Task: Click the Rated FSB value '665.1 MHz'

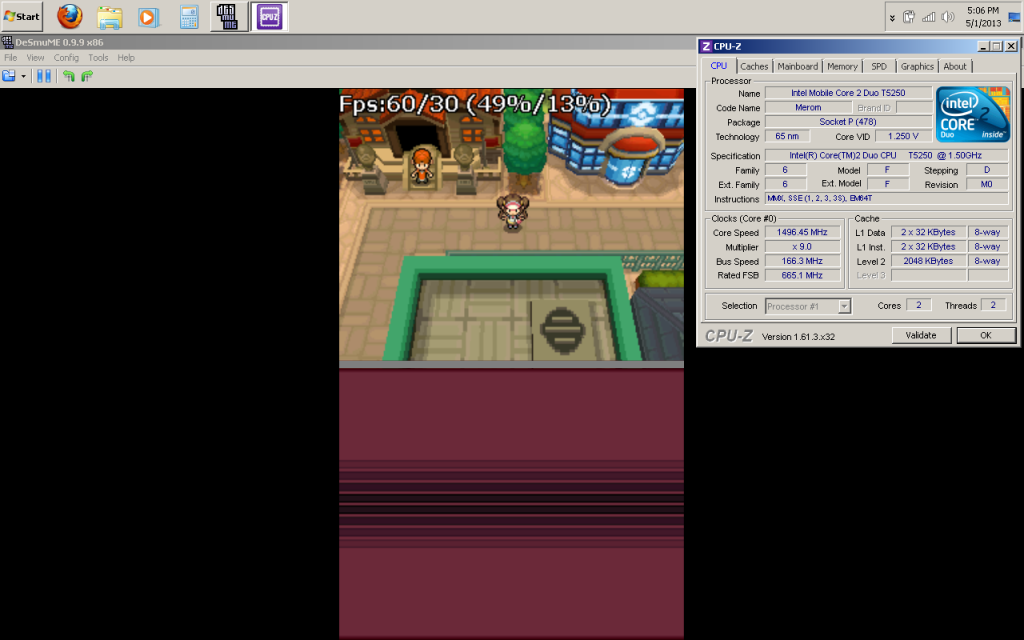Action: click(802, 276)
